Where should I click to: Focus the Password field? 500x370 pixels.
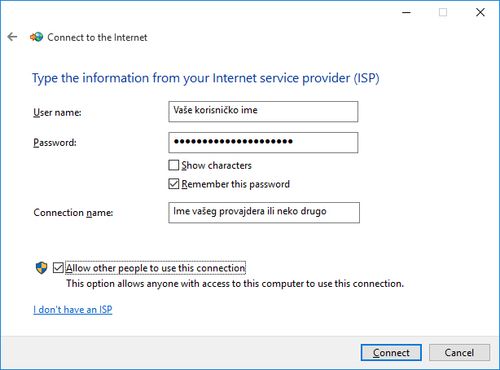point(263,143)
